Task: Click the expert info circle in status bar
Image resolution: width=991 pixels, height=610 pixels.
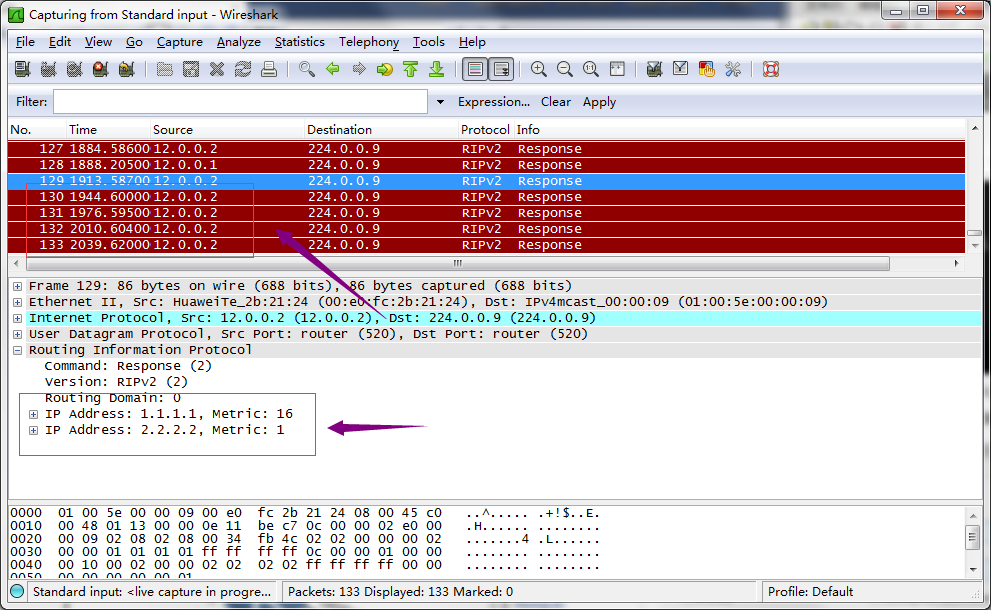Action: coord(17,591)
